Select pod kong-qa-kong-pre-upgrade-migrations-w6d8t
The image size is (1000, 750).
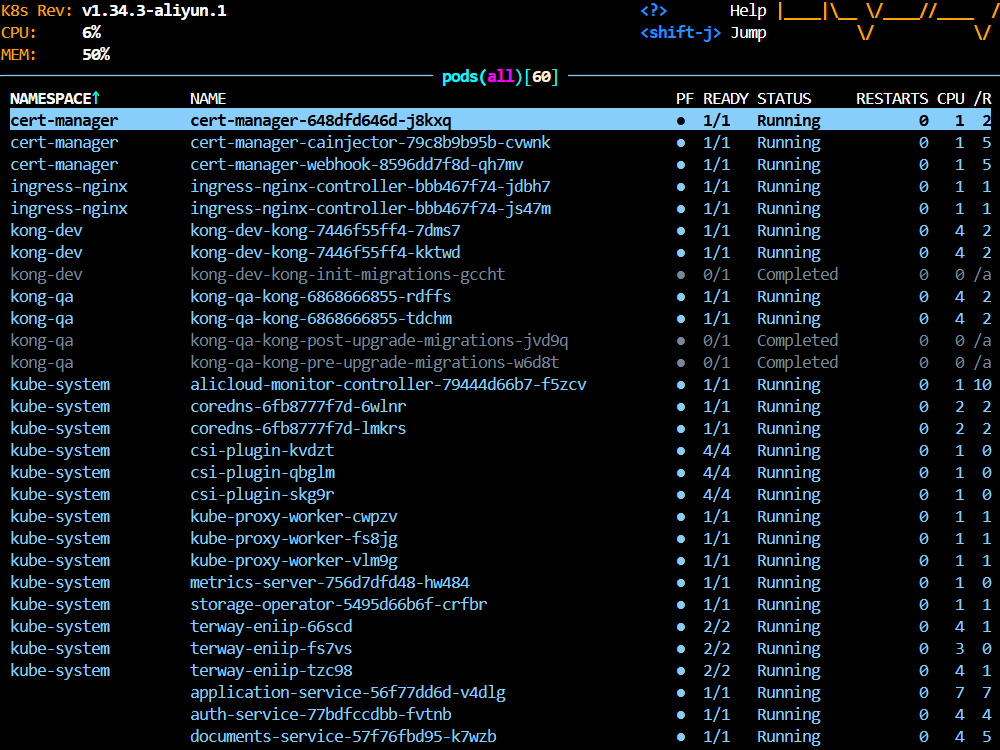500,362
